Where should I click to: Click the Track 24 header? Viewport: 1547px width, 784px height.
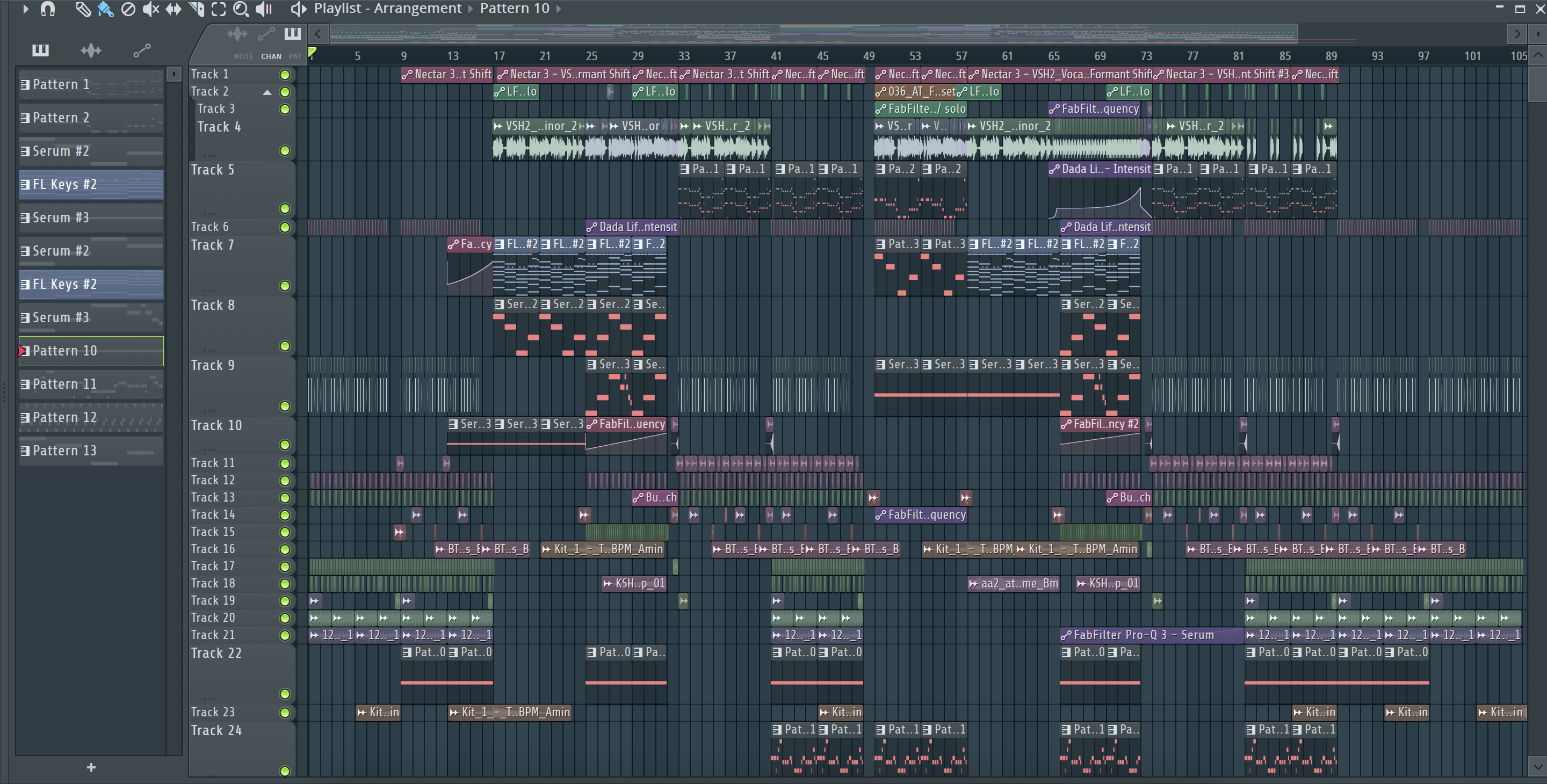click(242, 750)
